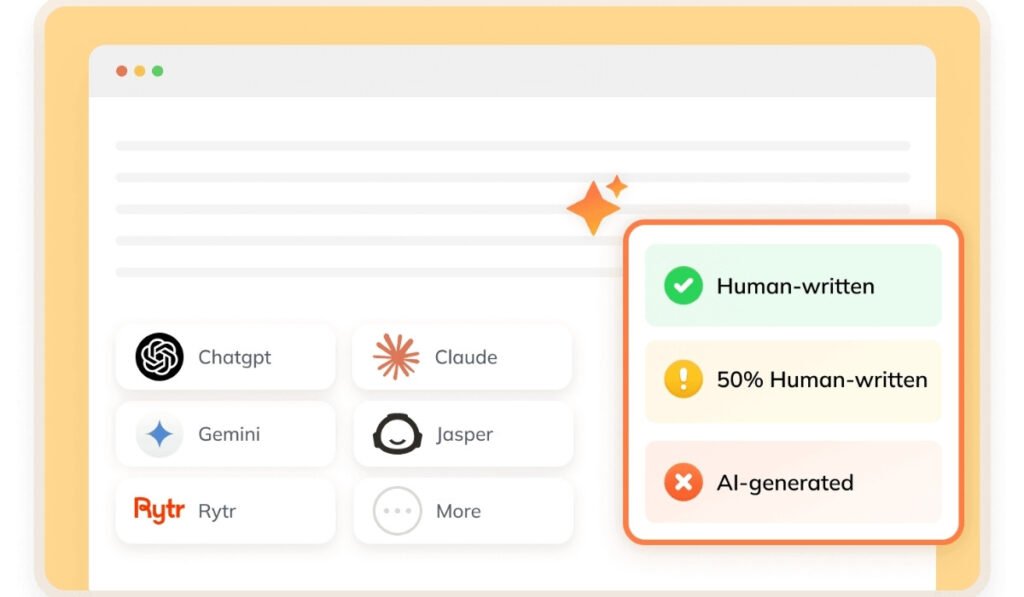Open the More text label
The width and height of the screenshot is (1024, 597).
coord(458,511)
